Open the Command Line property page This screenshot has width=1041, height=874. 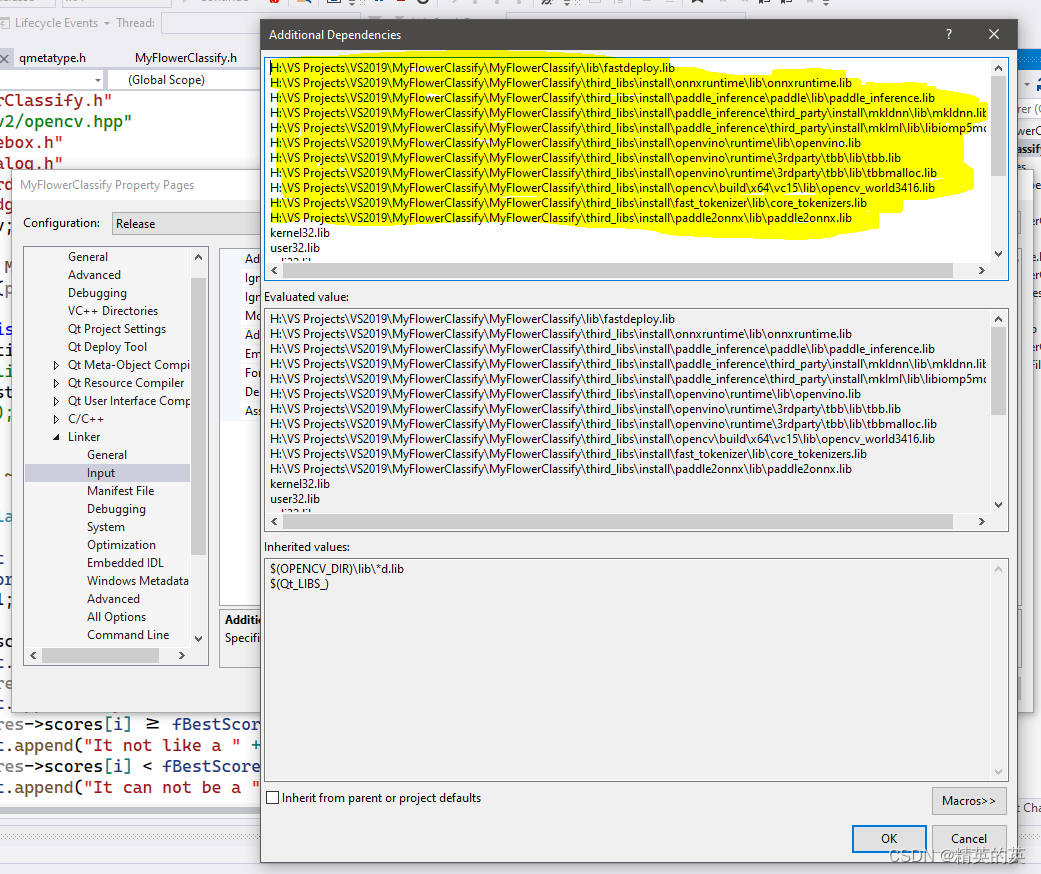click(x=128, y=634)
